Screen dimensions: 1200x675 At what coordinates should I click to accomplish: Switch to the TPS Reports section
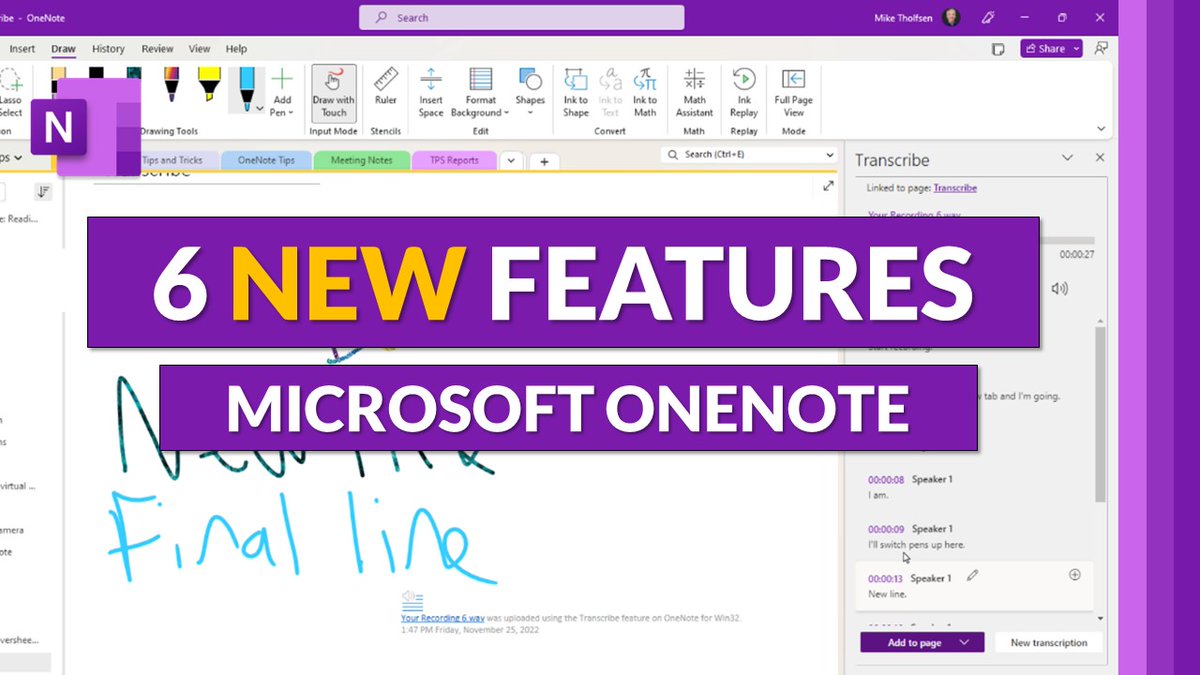pos(454,160)
